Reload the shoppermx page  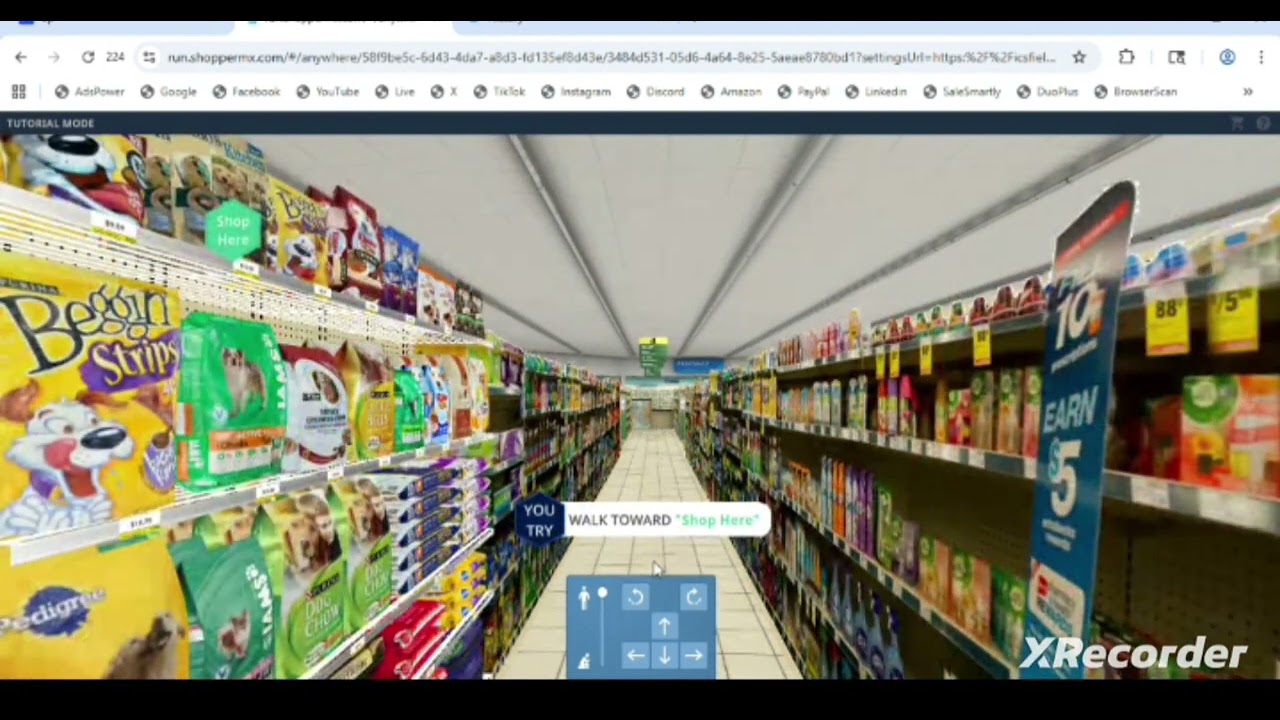pos(88,58)
